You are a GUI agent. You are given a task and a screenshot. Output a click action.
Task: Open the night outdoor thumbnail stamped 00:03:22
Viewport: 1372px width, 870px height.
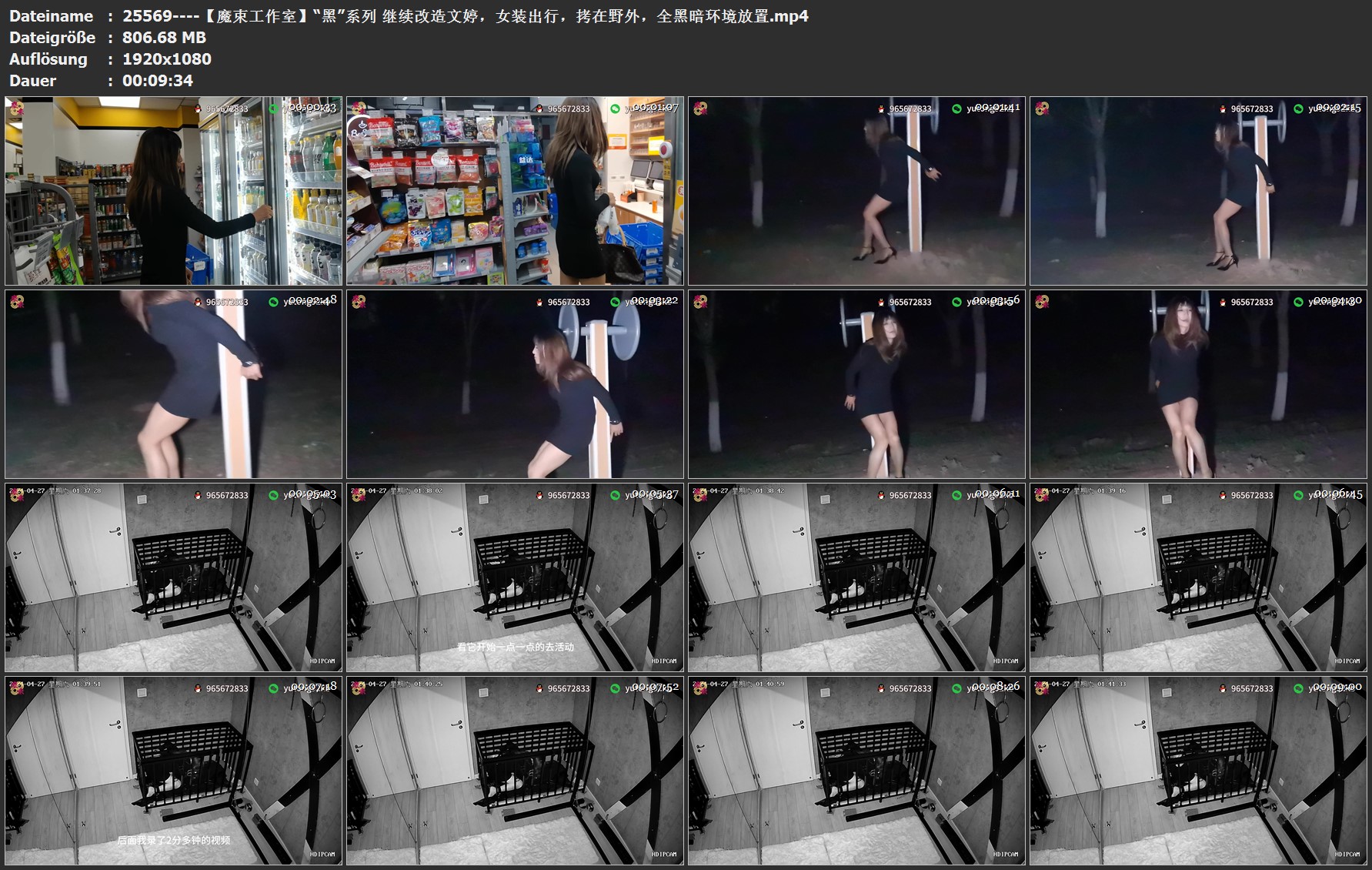(x=515, y=384)
